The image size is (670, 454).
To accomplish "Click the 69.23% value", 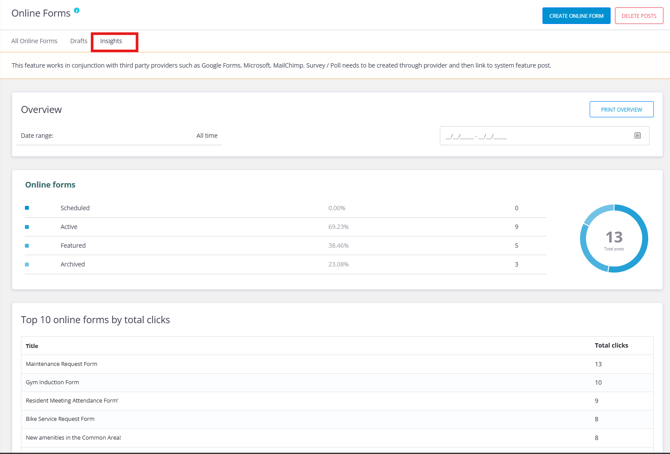I will pos(338,227).
